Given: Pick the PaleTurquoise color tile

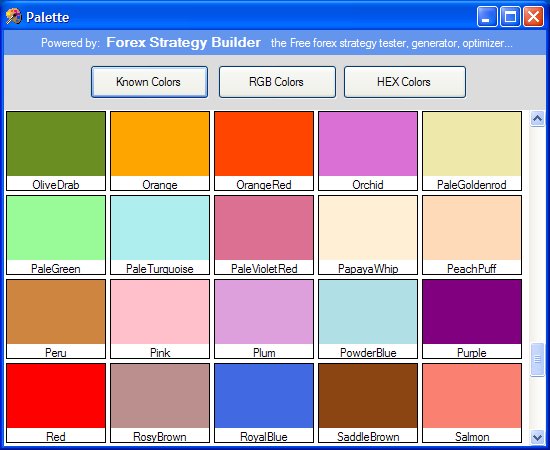Looking at the screenshot, I should (x=160, y=235).
